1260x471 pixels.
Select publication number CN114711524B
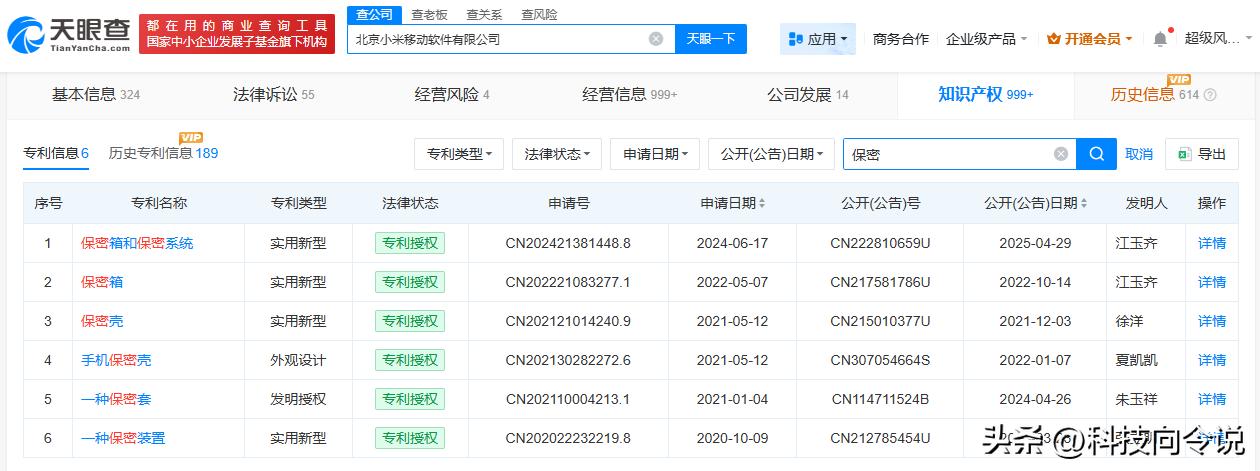pos(880,399)
